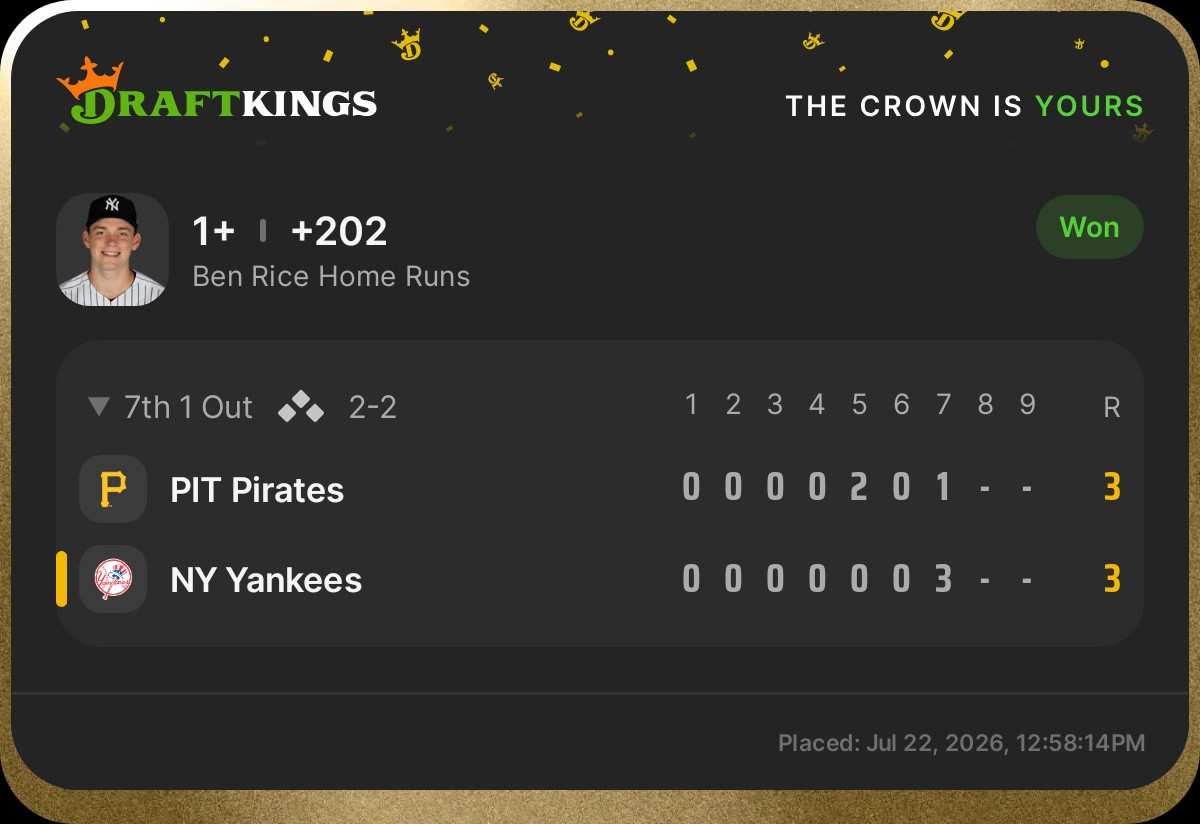Click the NY Yankees team name

point(266,580)
